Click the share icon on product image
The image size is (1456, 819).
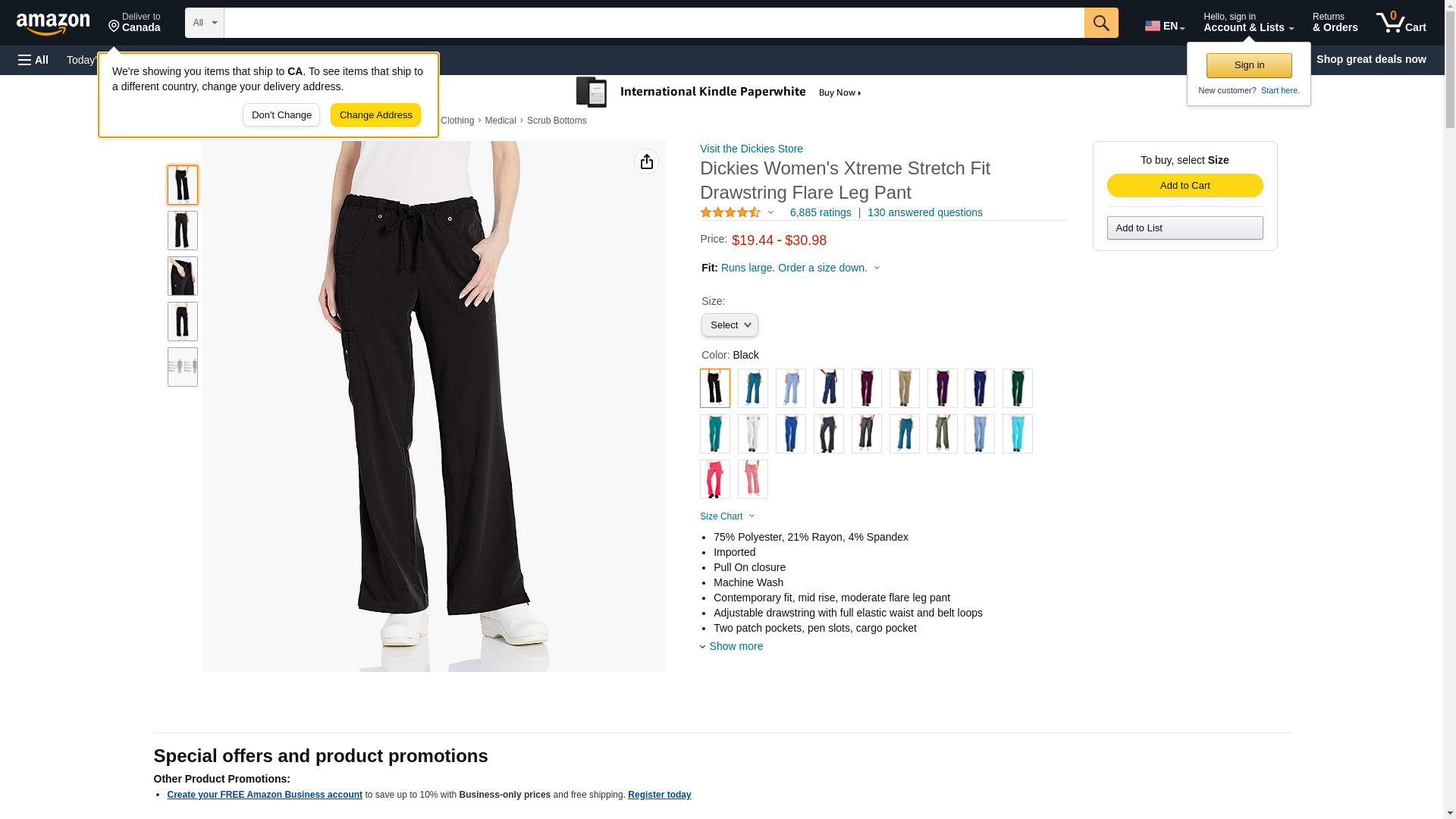646,162
